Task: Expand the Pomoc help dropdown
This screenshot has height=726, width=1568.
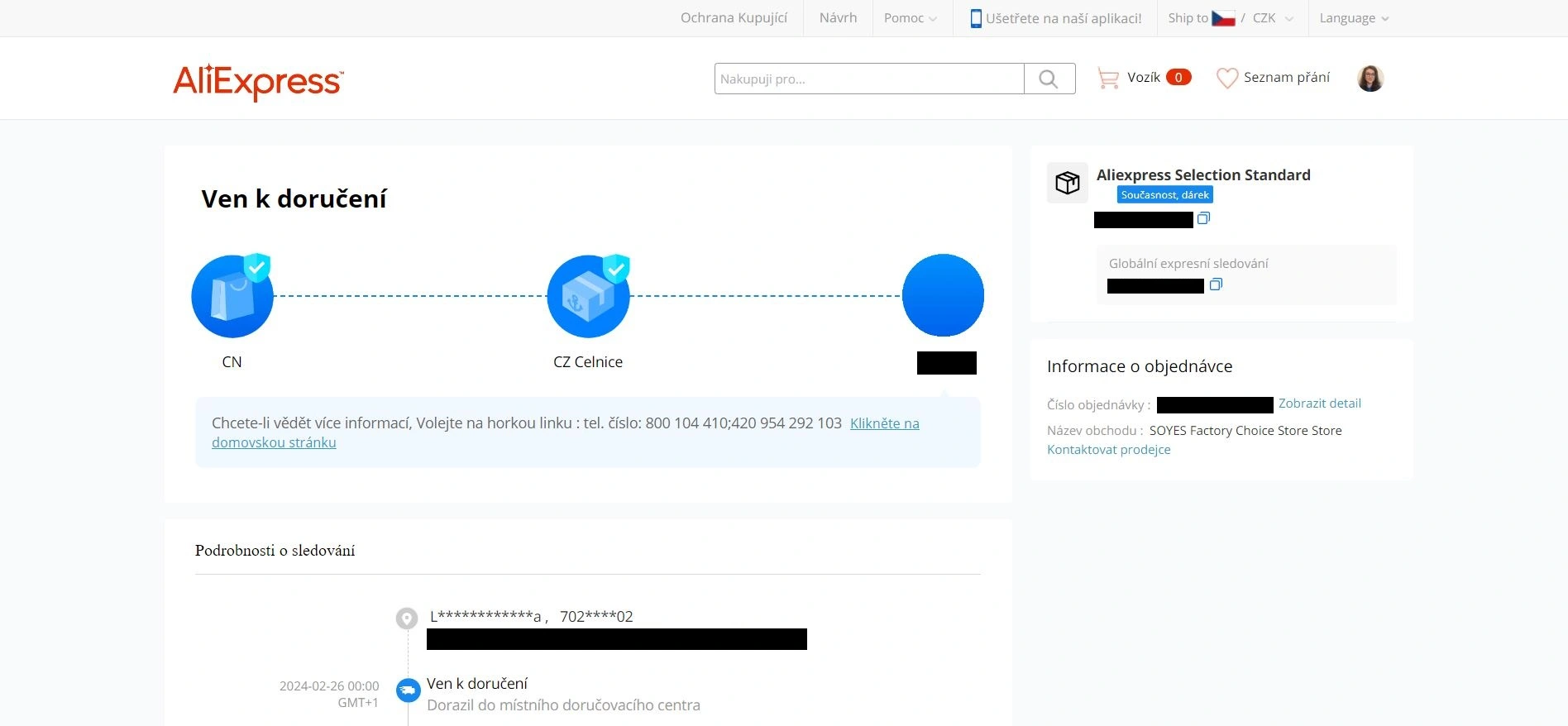Action: (911, 18)
